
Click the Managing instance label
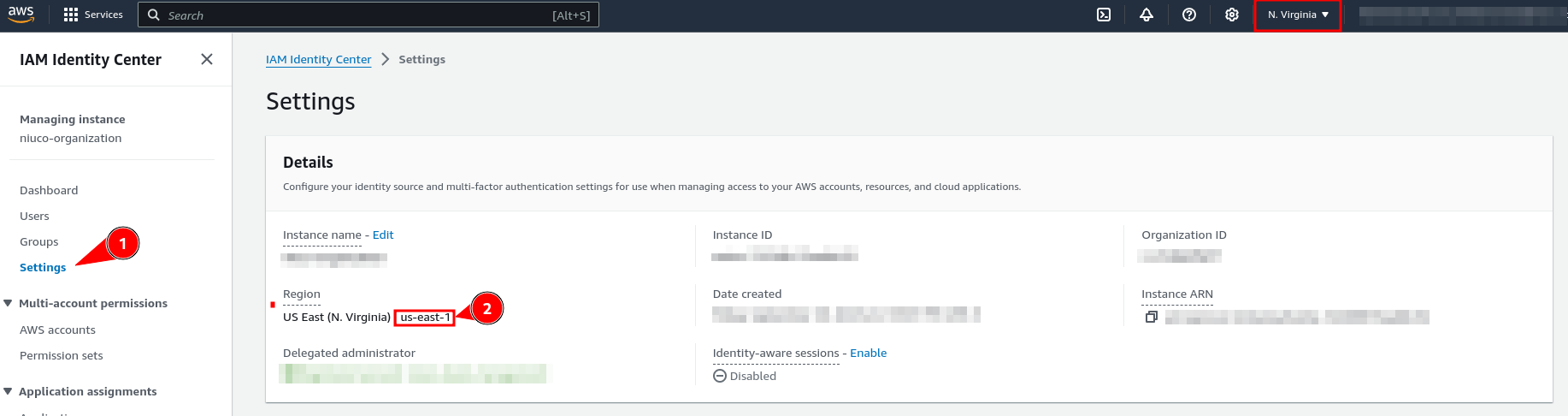[x=73, y=119]
